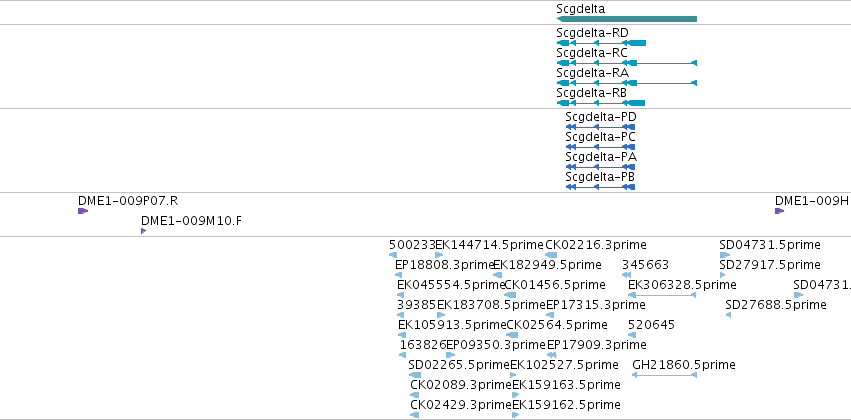Select the Scgdelta-RC transcript glyph
Screen dimensions: 851x420
coord(627,63)
